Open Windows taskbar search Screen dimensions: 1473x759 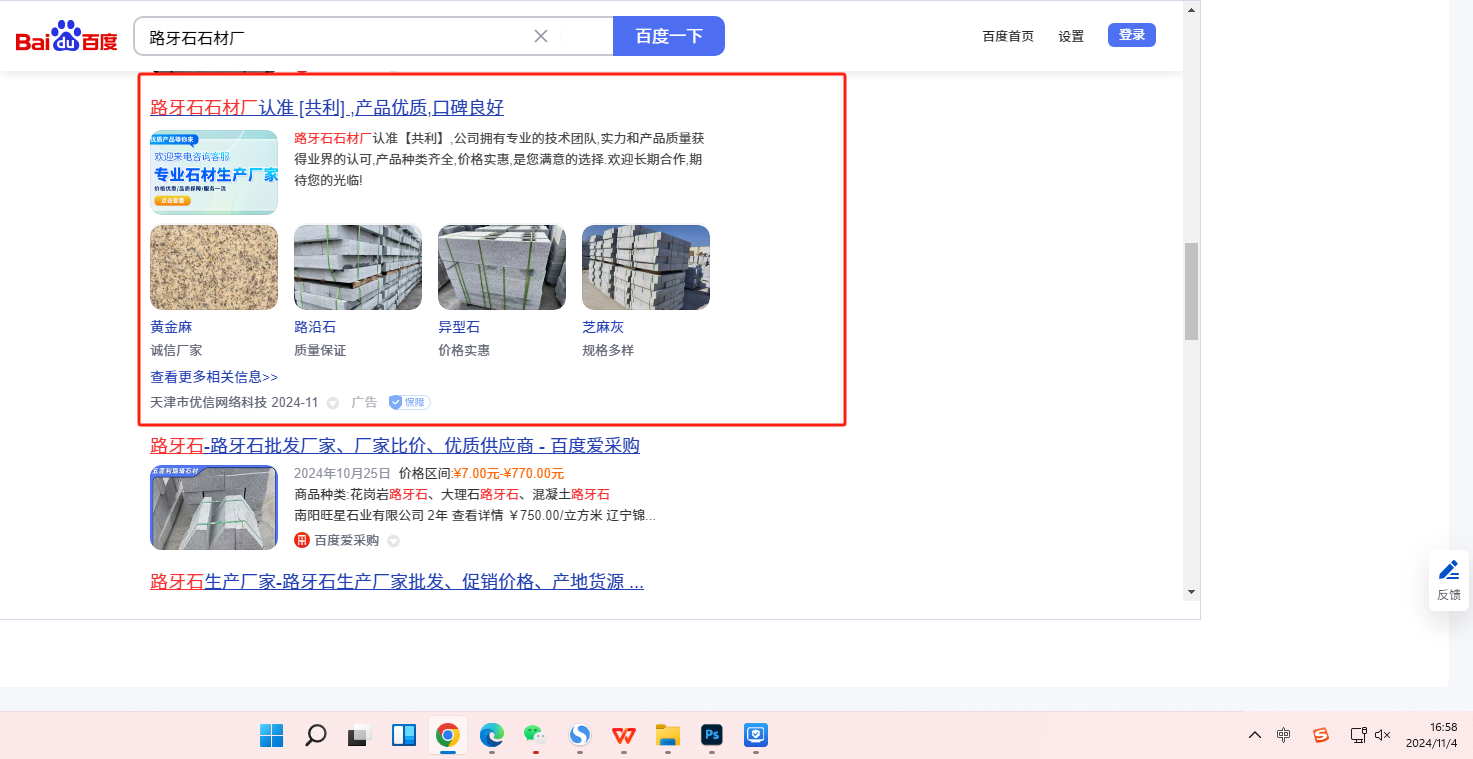point(315,736)
